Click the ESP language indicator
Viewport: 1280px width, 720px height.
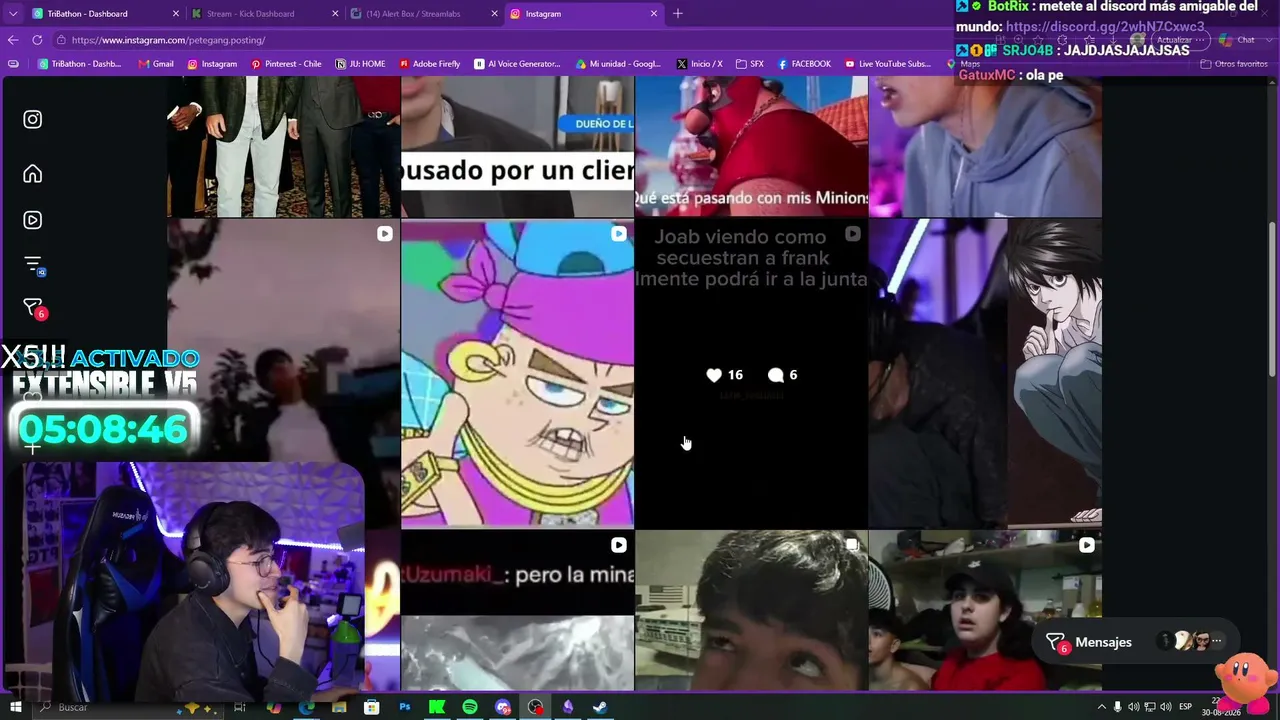[1186, 707]
